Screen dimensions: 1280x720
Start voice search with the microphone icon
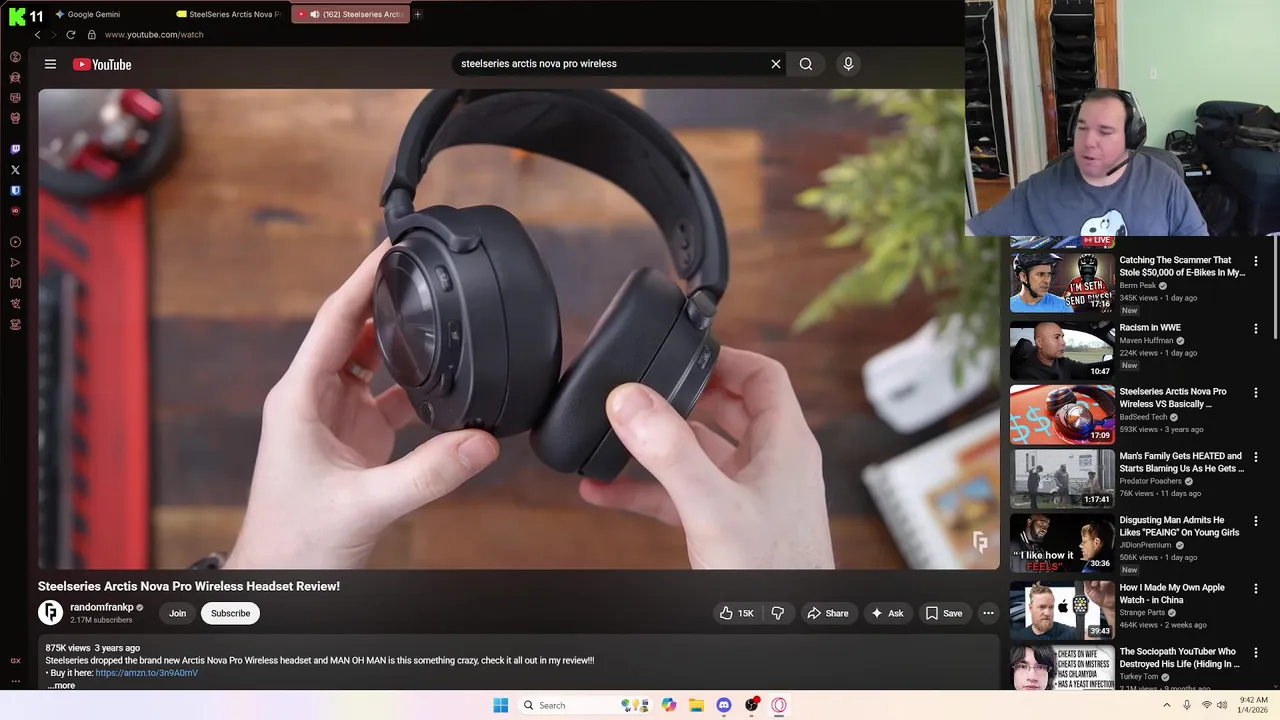click(x=848, y=64)
